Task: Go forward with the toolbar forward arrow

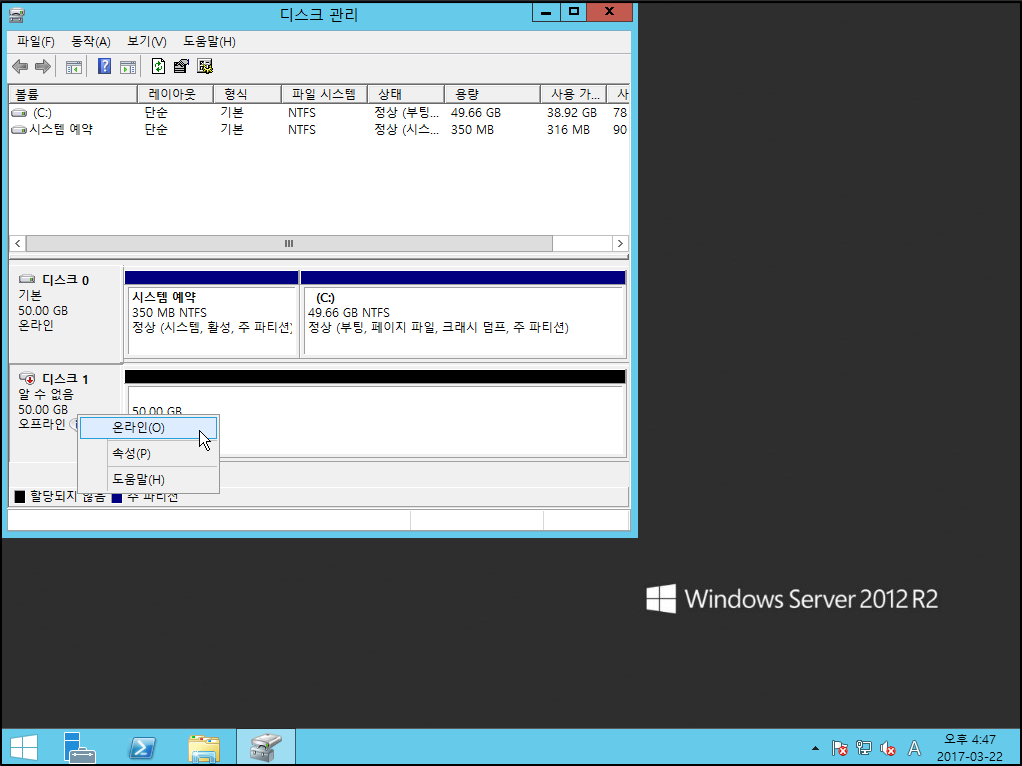Action: tap(43, 66)
